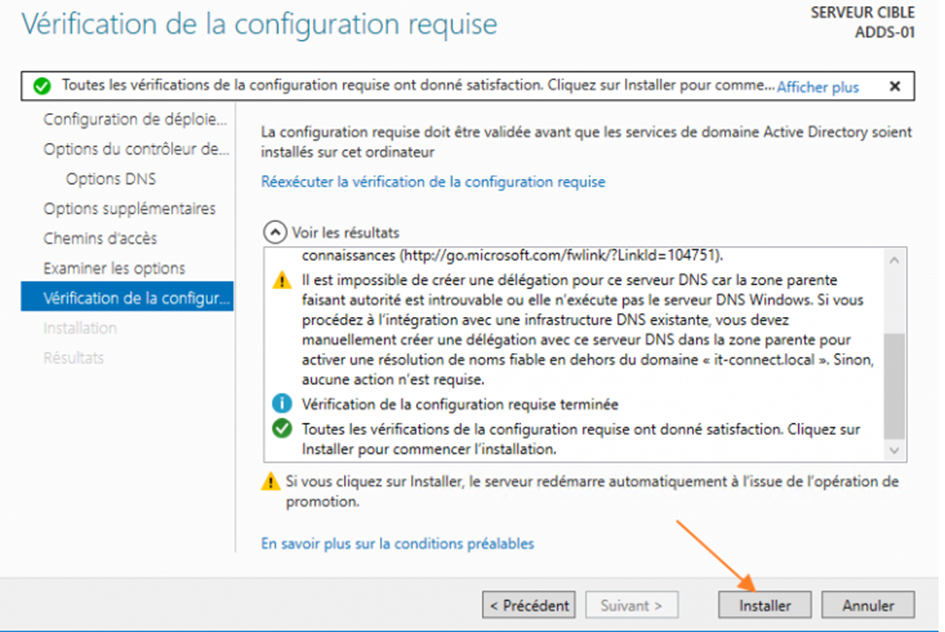Click Réexécuter la vérification de la configuration requise

[433, 182]
